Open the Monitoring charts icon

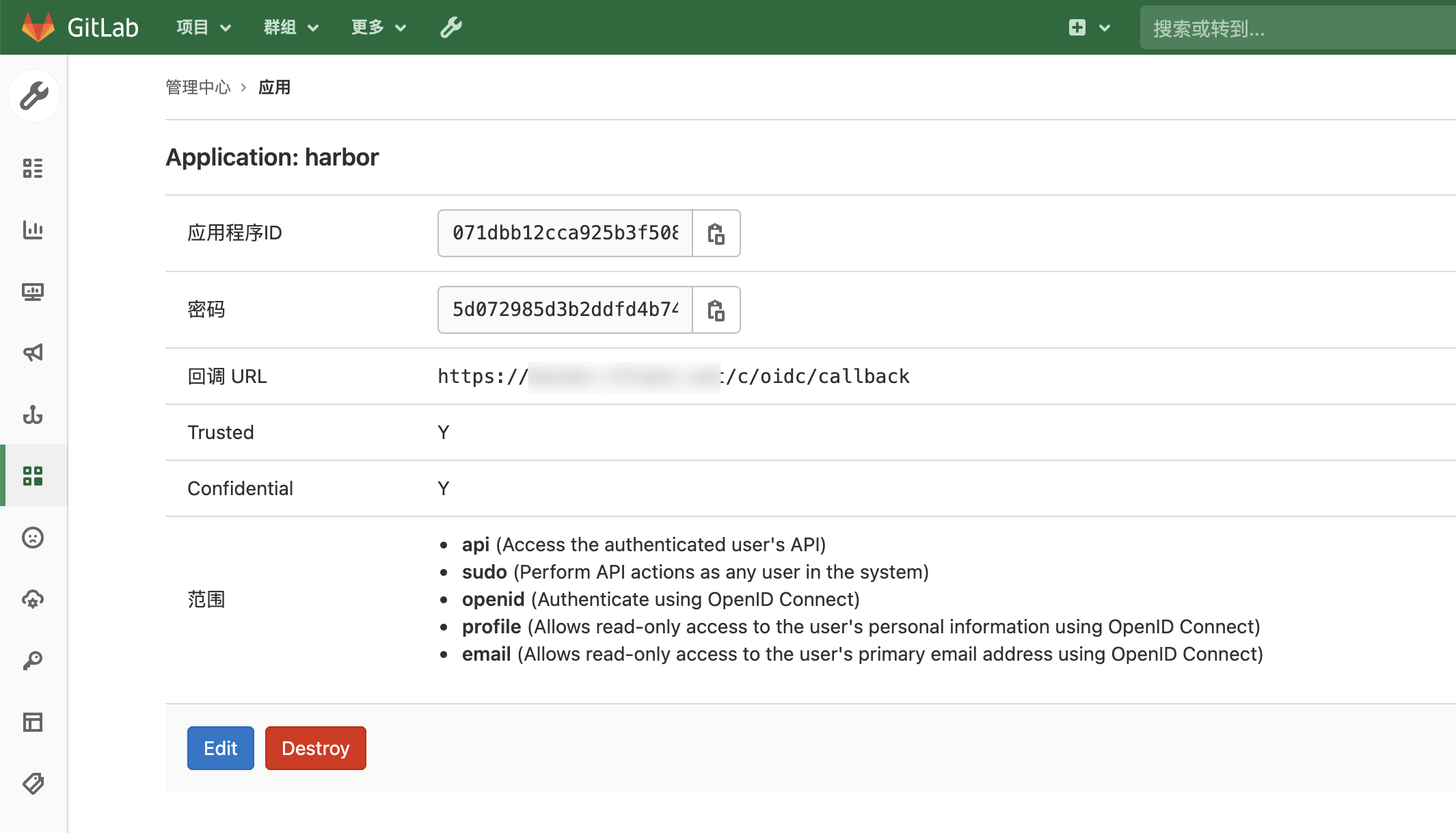click(x=33, y=230)
